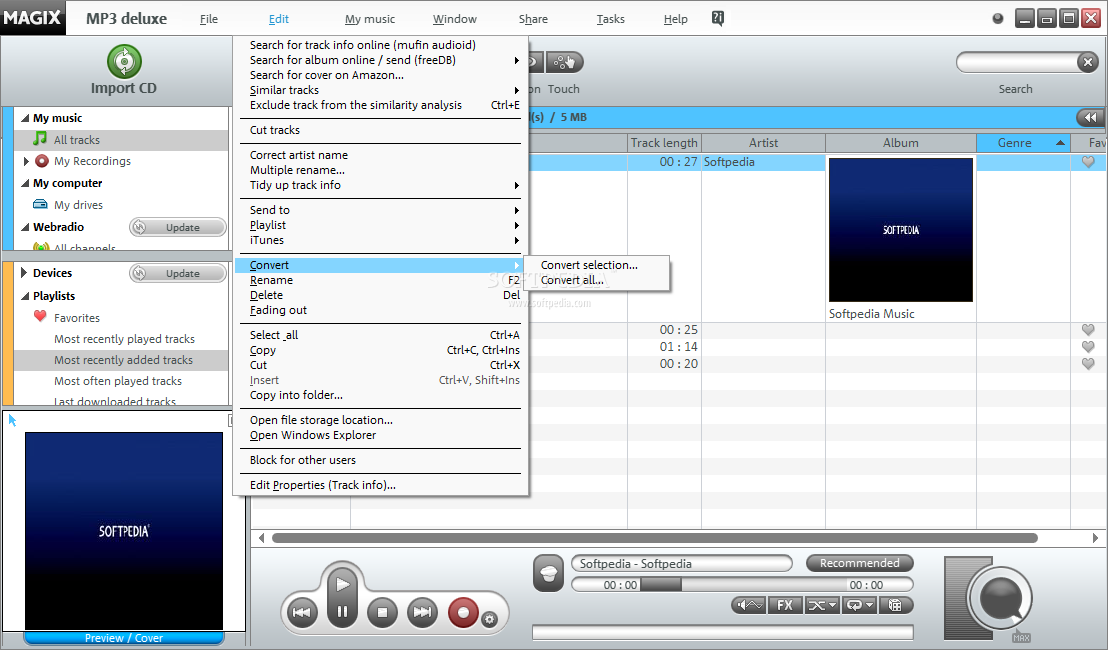Image resolution: width=1108 pixels, height=650 pixels.
Task: Stop playback
Action: point(382,612)
